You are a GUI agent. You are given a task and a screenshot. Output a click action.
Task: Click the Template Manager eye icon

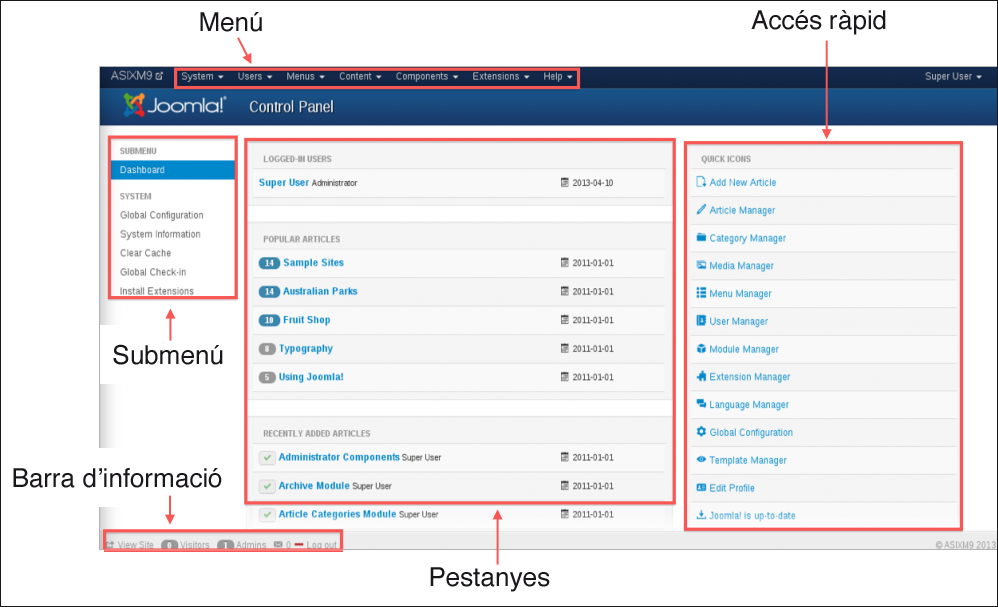[x=701, y=459]
